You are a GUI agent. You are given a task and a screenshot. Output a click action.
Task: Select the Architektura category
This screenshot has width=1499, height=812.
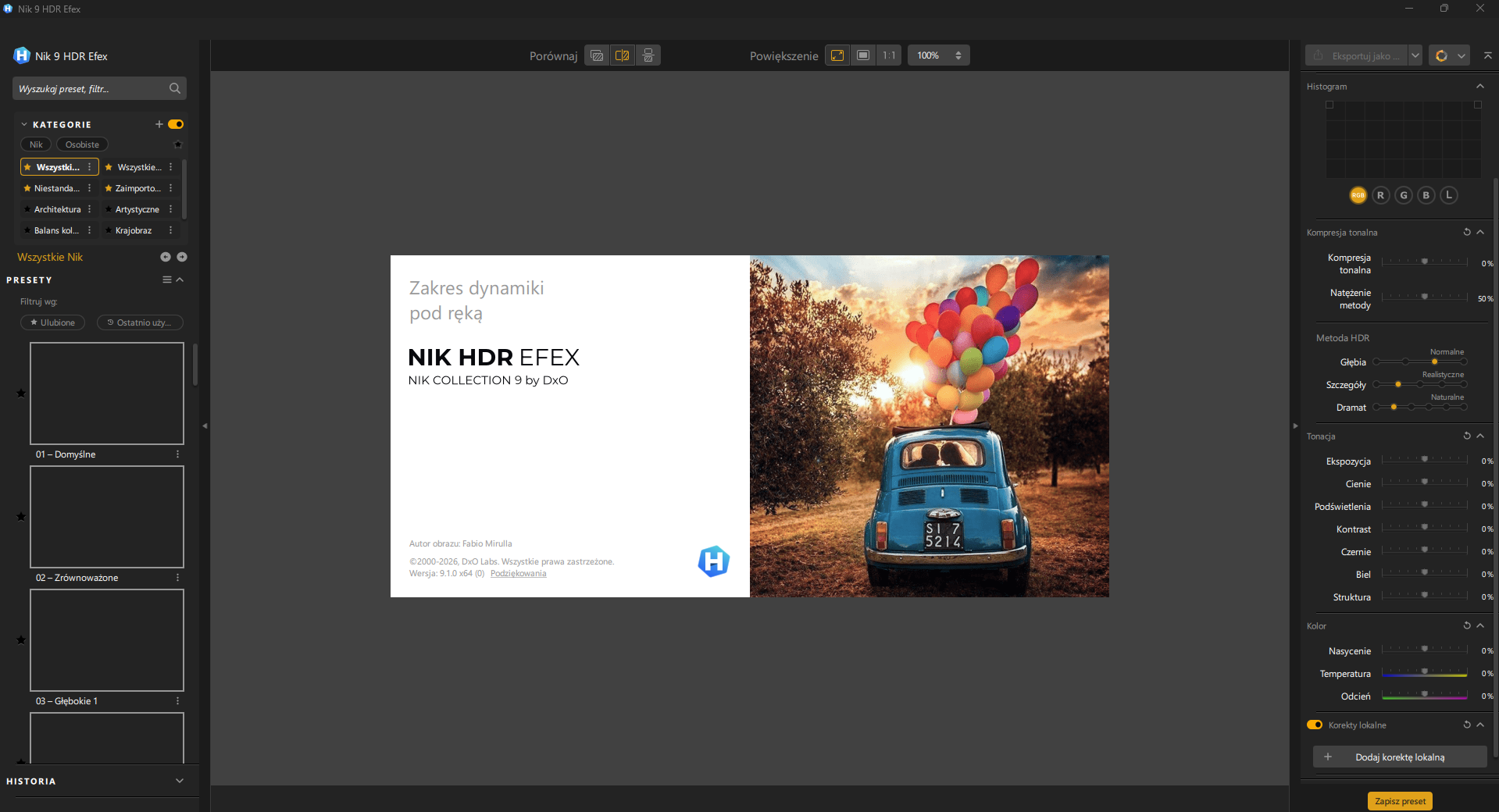57,209
